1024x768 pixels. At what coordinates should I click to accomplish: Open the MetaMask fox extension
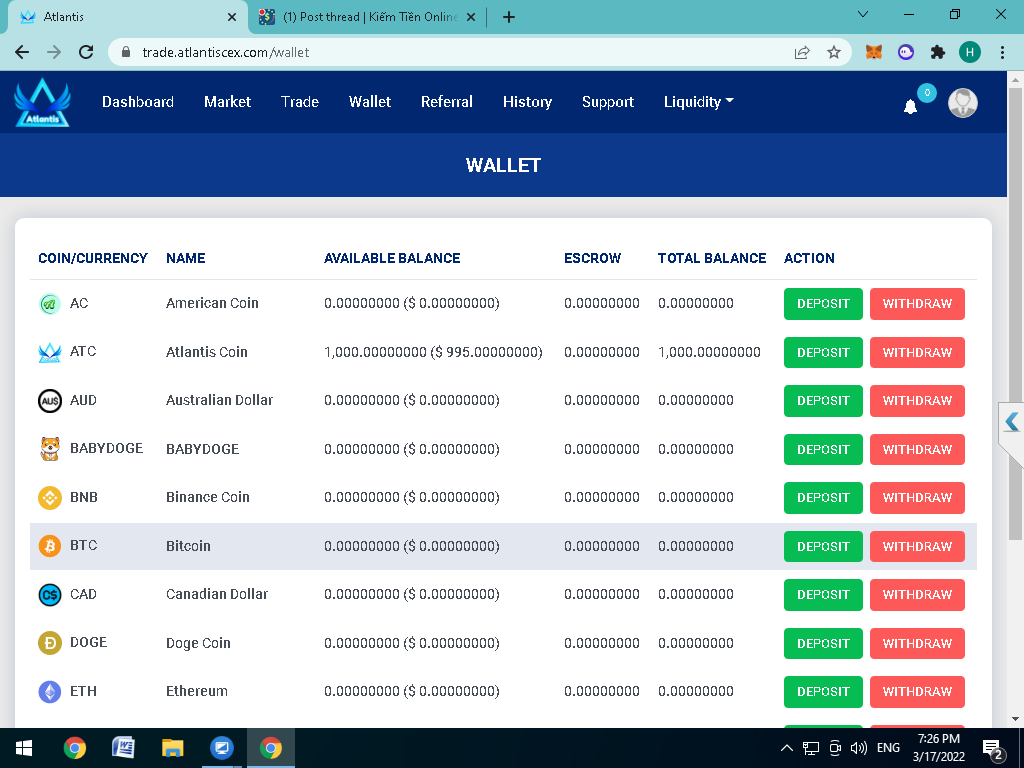coord(873,52)
